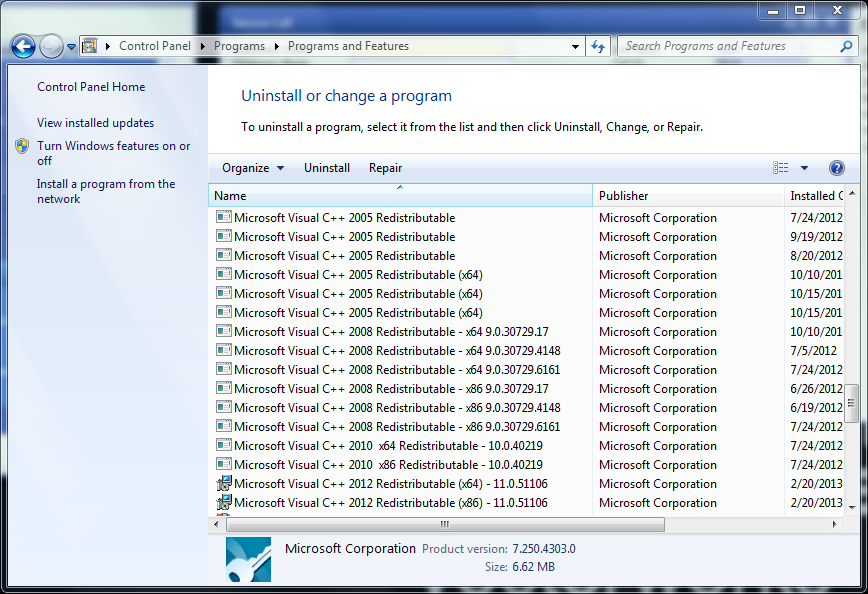Image resolution: width=868 pixels, height=594 pixels.
Task: Expand the Organize dropdown menu
Action: tap(253, 168)
